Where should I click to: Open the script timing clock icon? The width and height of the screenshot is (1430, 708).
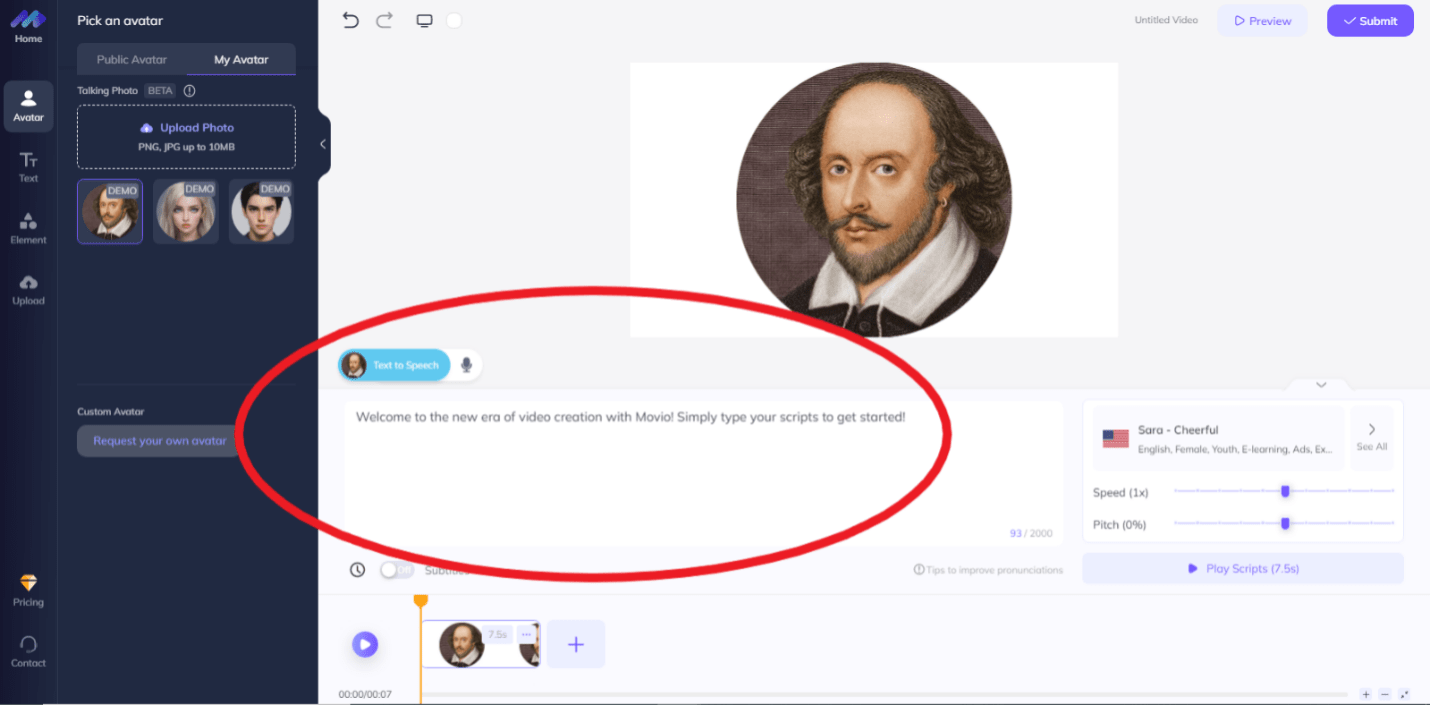pos(357,570)
